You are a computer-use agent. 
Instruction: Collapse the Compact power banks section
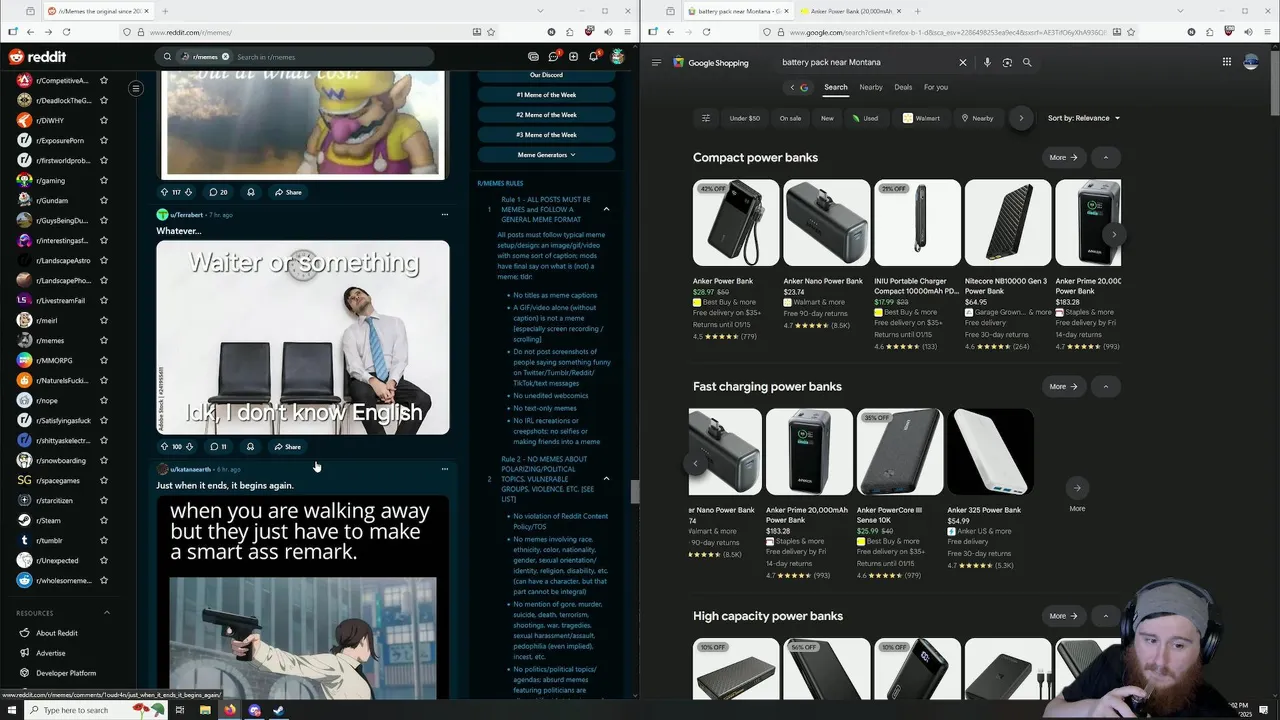pos(1106,157)
